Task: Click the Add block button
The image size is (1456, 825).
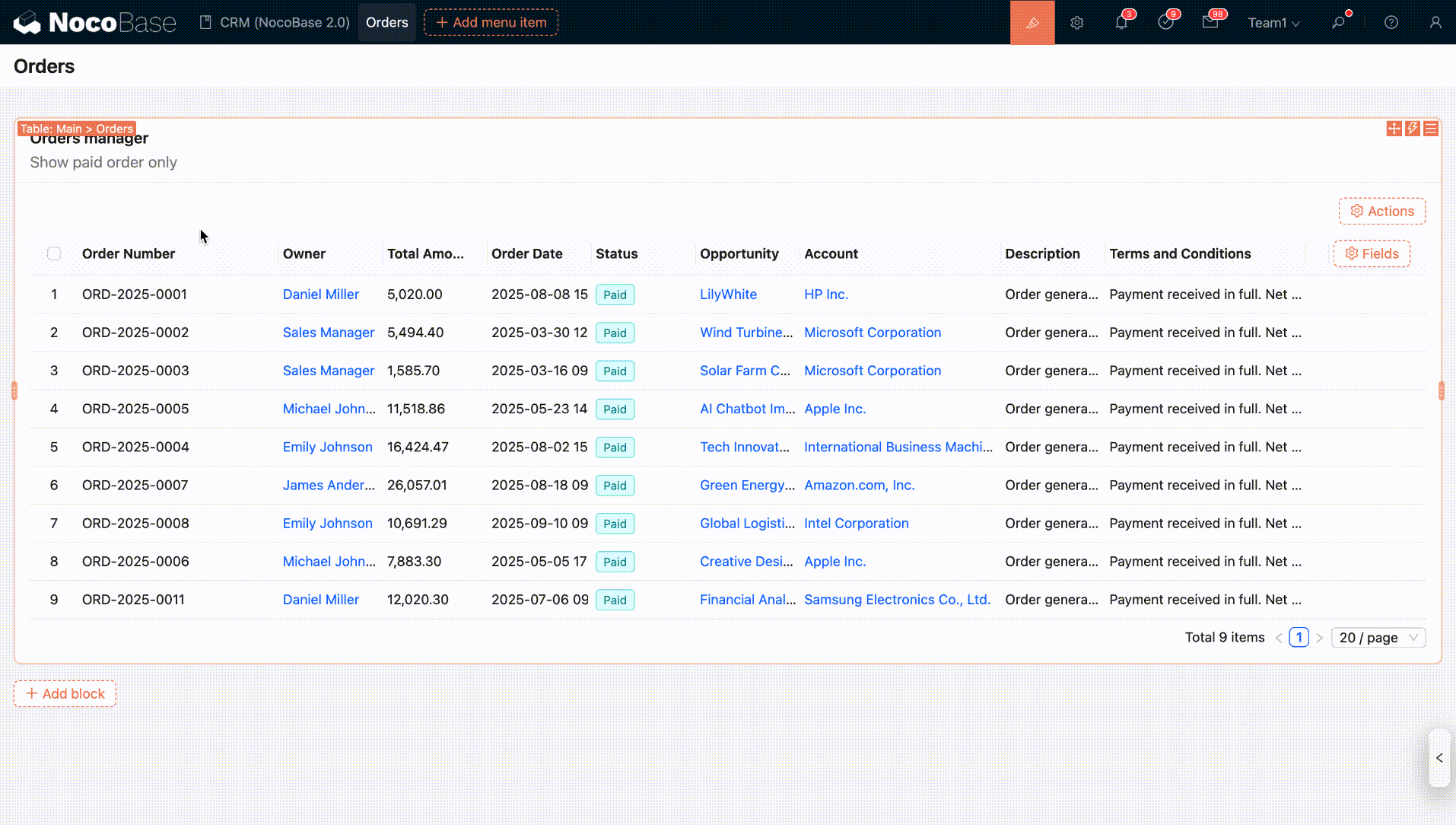Action: (x=65, y=693)
